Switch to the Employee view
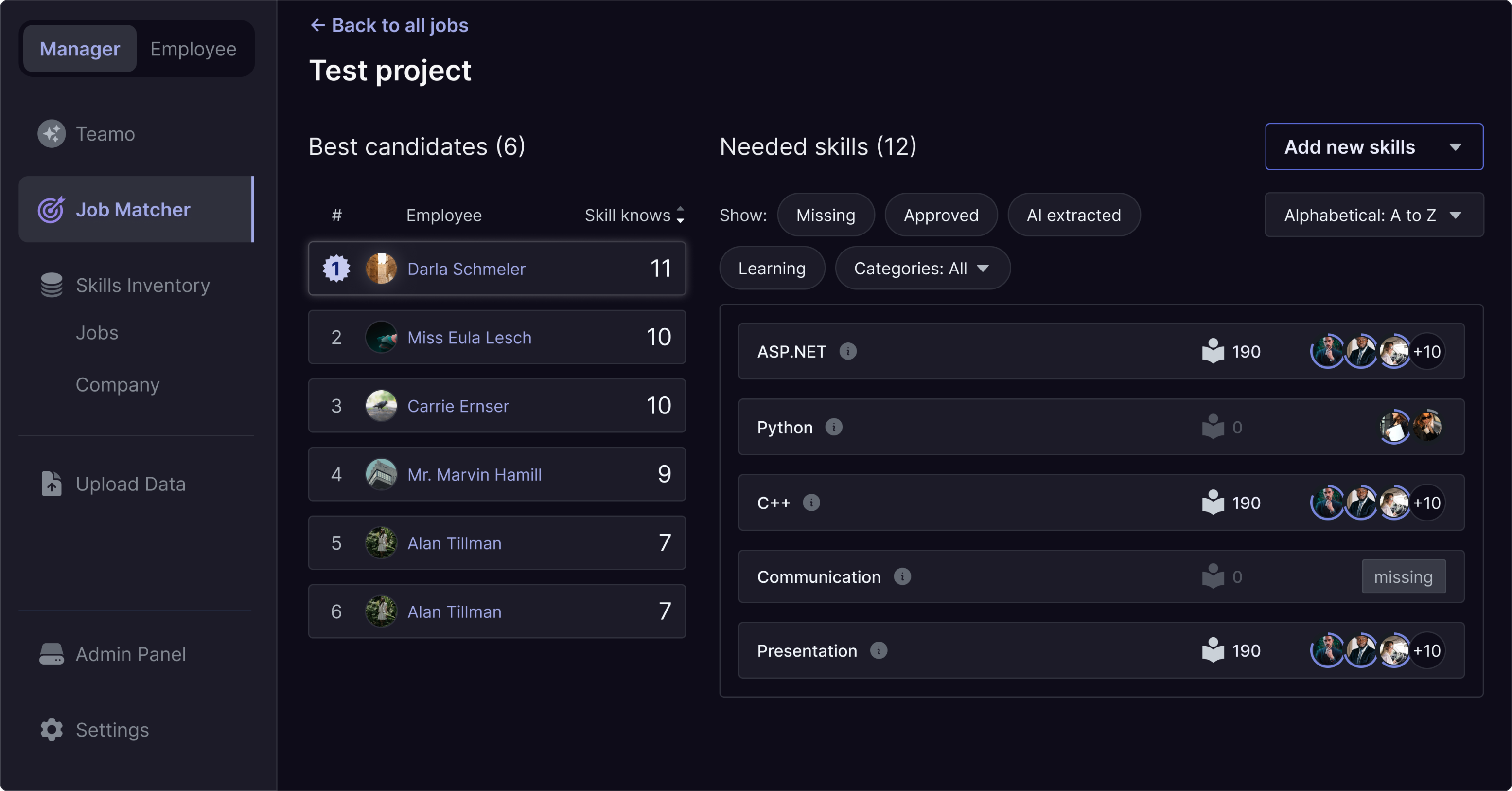Viewport: 1512px width, 791px height. [193, 49]
